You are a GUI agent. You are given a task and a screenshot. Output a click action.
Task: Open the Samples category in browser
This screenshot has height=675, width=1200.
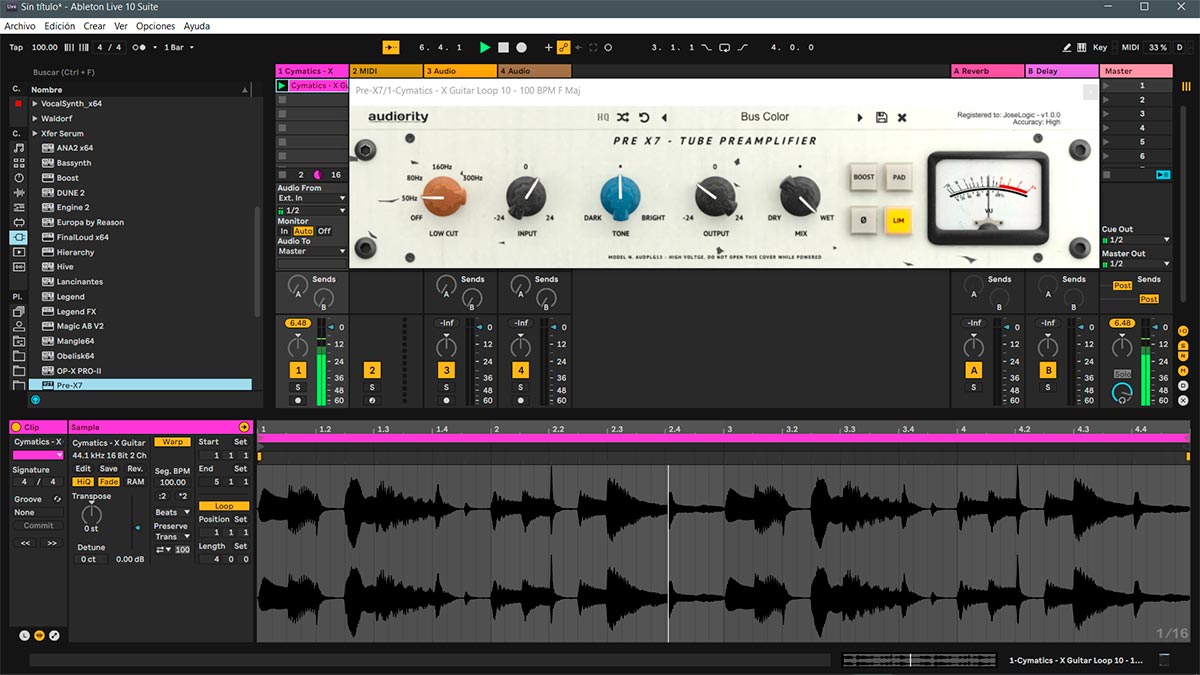[19, 268]
